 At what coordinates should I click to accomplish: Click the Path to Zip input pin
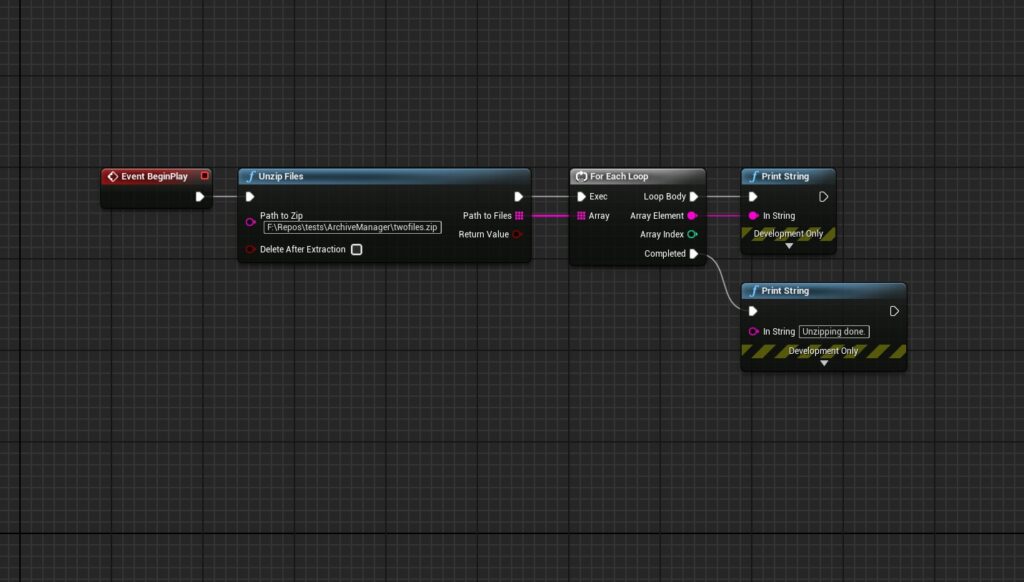point(250,222)
